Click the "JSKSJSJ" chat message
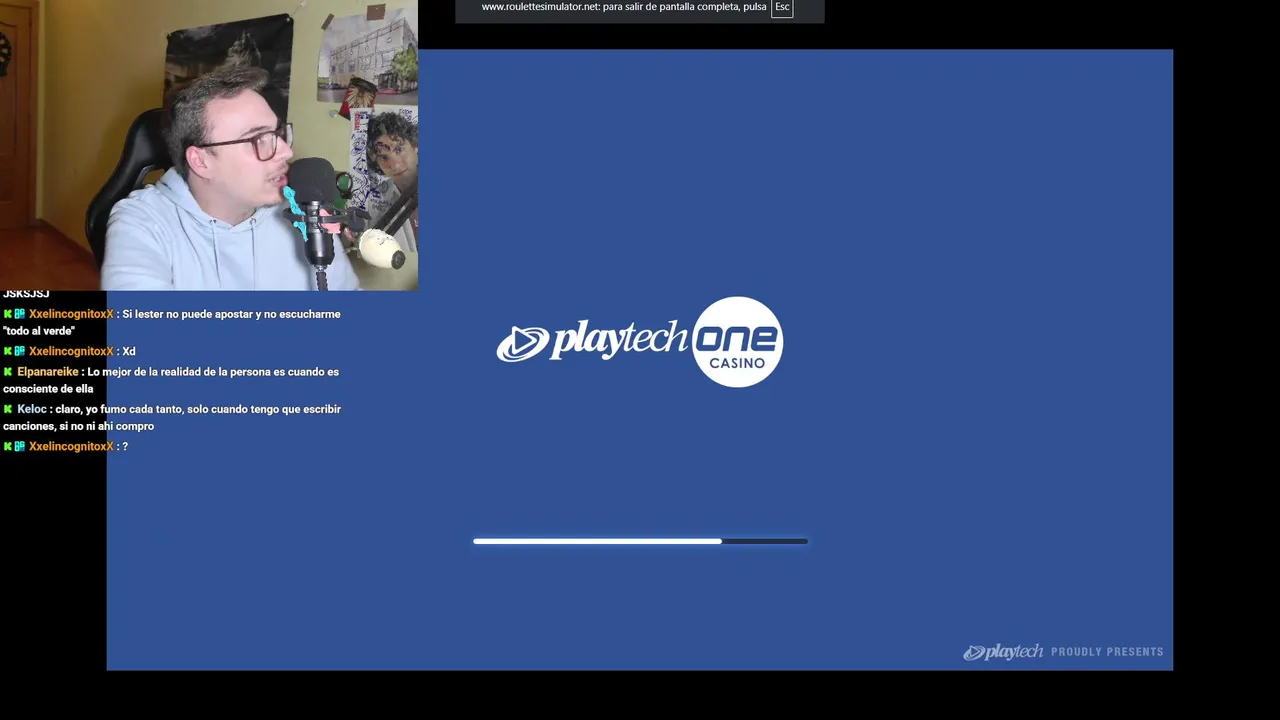 pyautogui.click(x=26, y=294)
